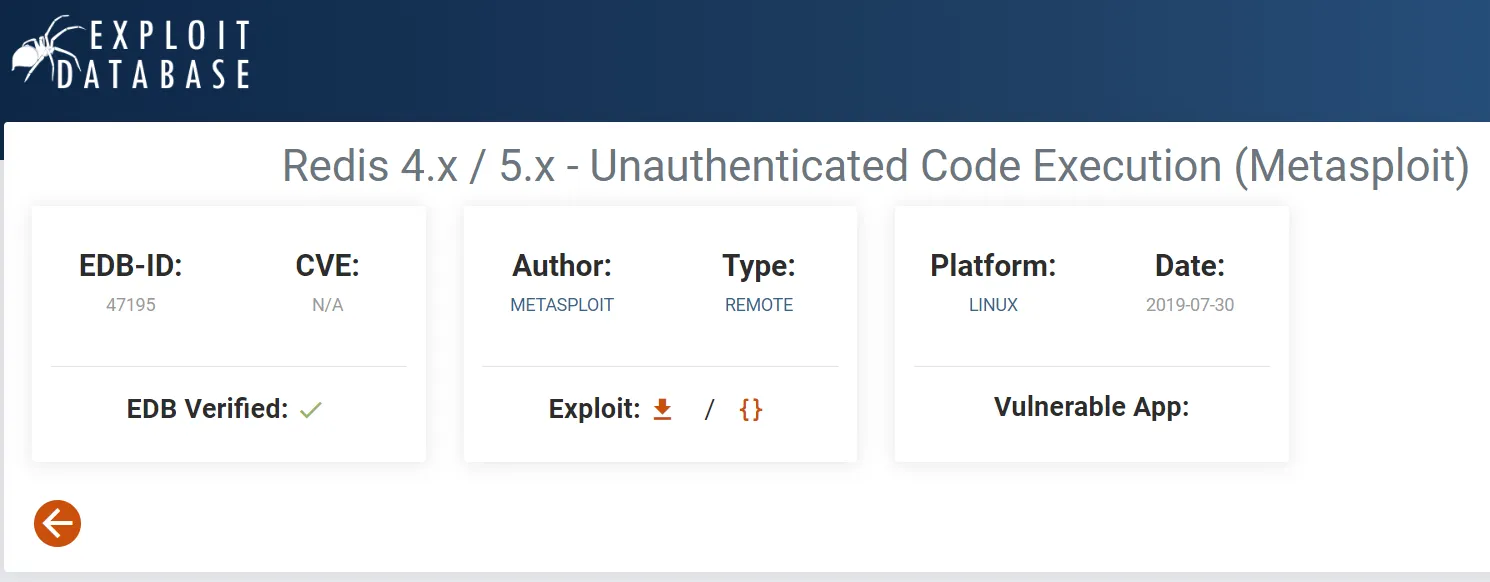Image resolution: width=1490 pixels, height=582 pixels.
Task: Open the LINUX platform link
Action: pyautogui.click(x=993, y=305)
